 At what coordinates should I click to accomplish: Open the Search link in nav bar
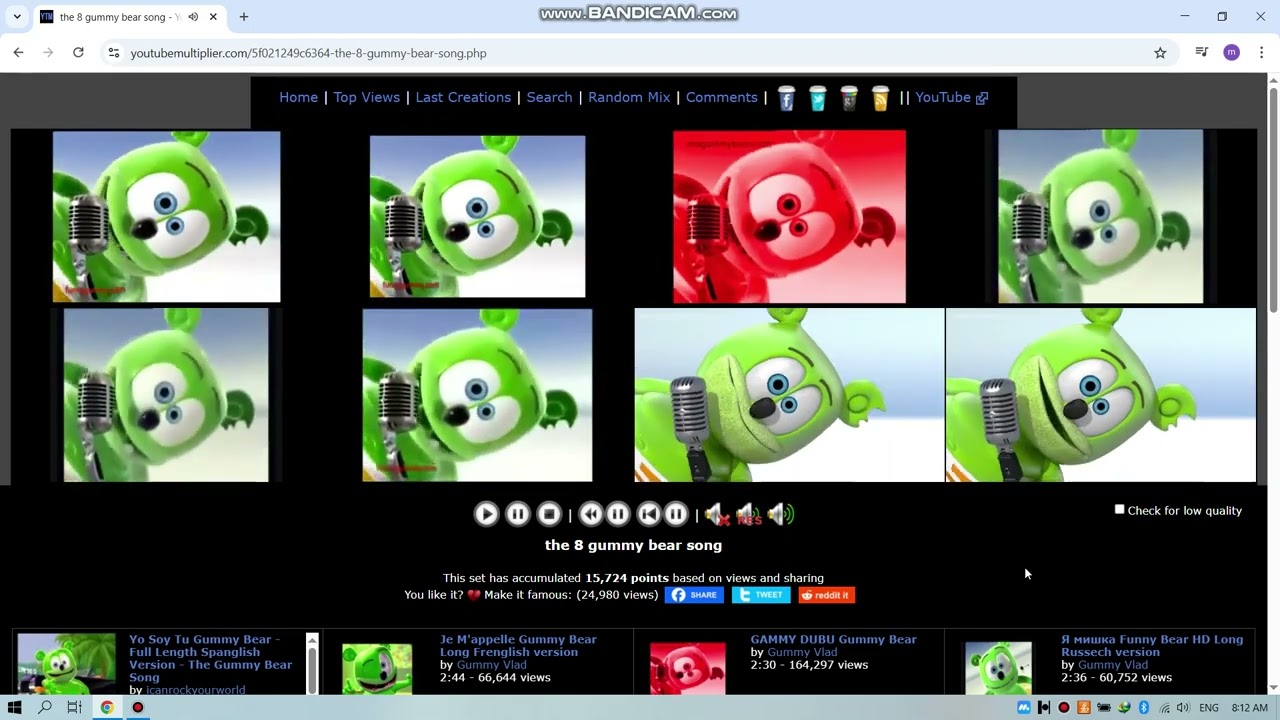[549, 97]
